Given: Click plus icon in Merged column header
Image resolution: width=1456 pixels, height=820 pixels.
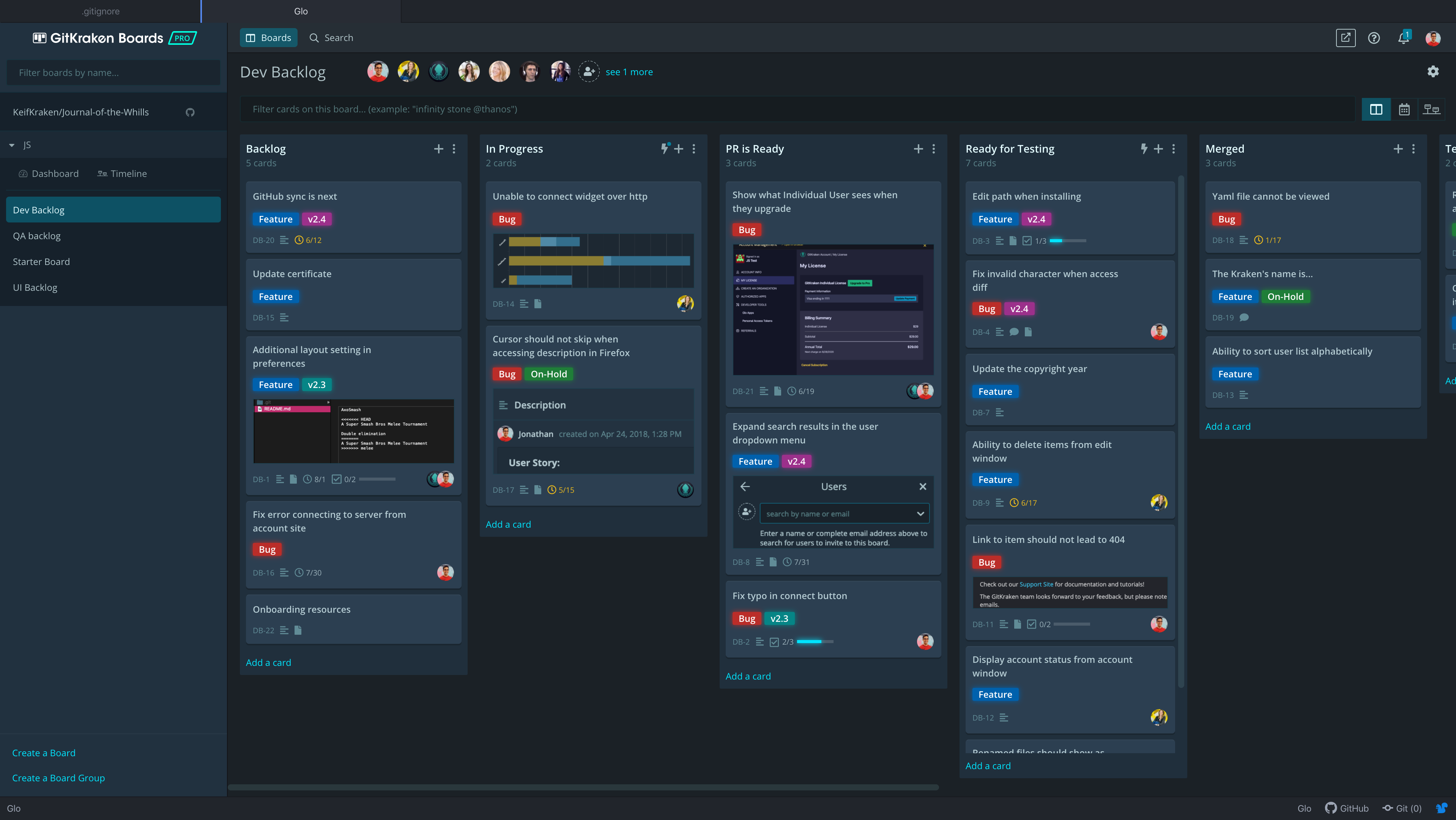Looking at the screenshot, I should (x=1398, y=149).
